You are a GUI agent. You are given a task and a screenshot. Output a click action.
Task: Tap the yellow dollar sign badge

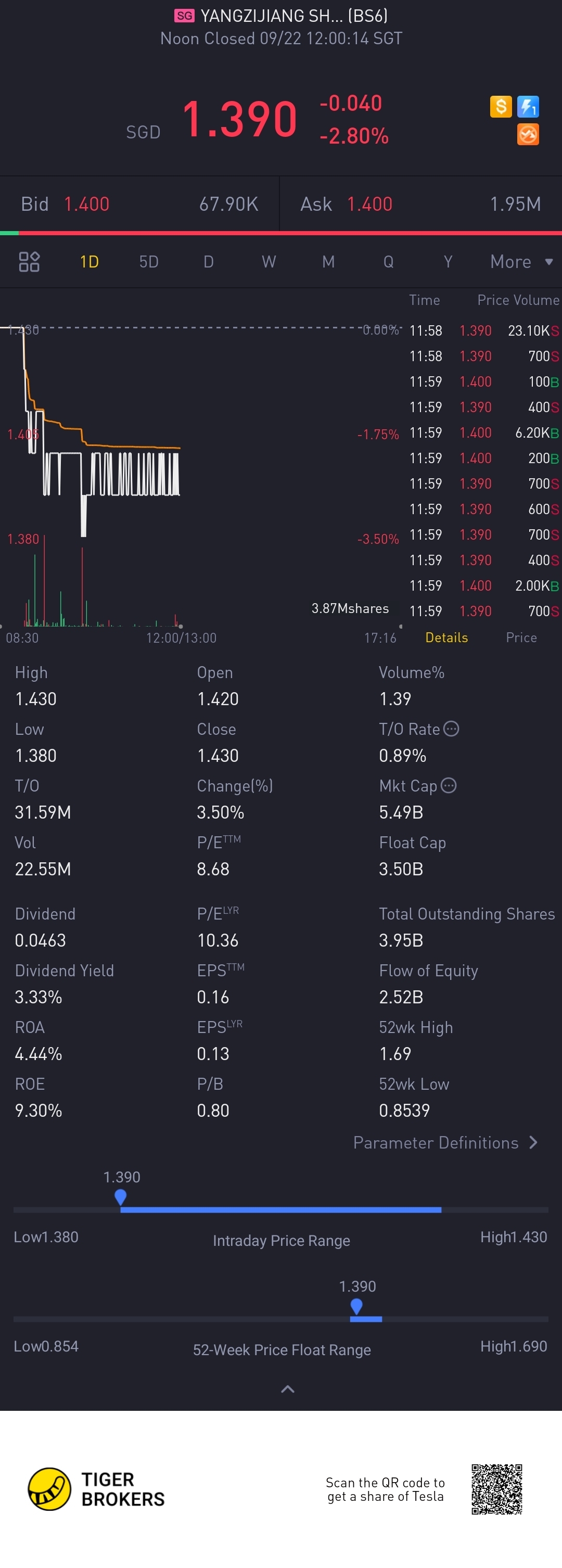(501, 107)
